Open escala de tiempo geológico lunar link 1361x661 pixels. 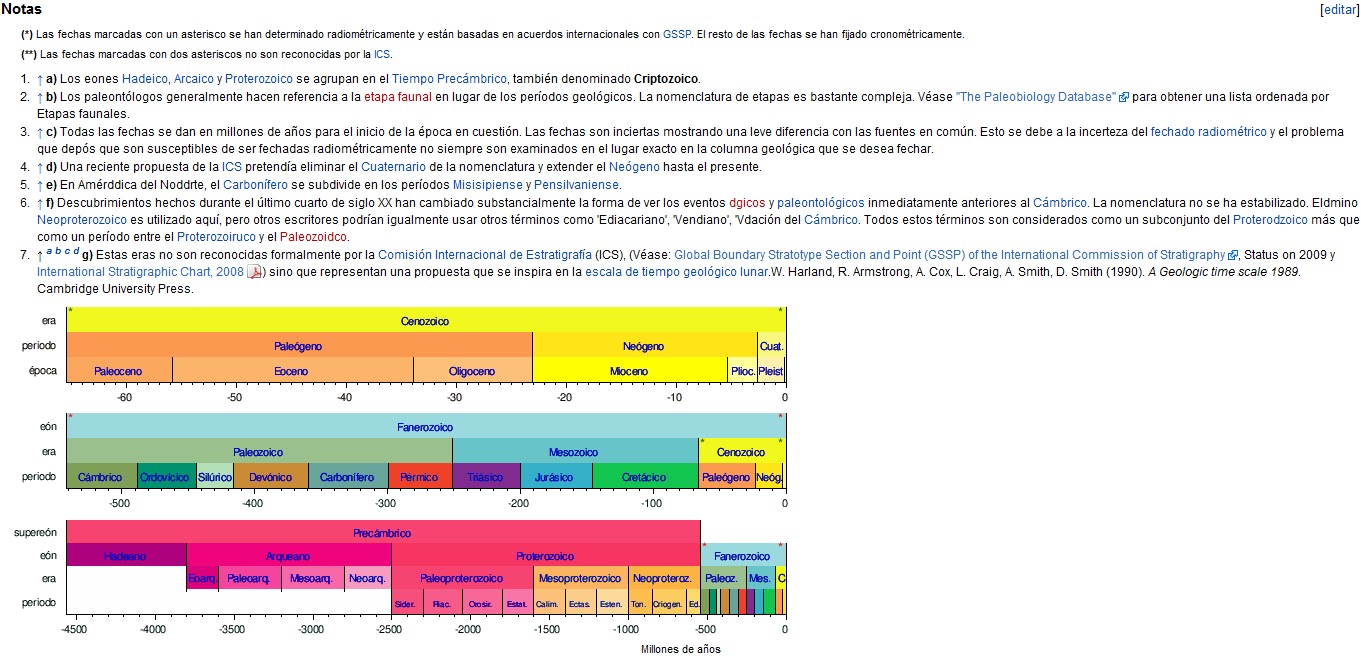677,271
